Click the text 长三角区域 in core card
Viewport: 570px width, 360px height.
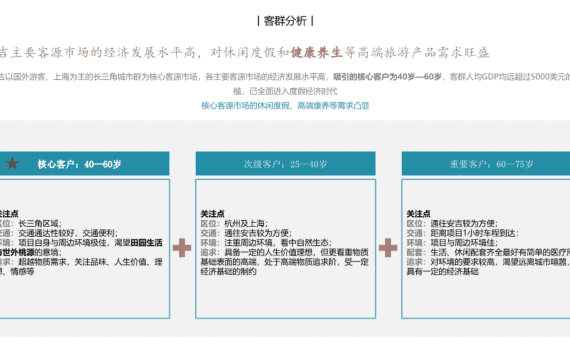(x=40, y=223)
